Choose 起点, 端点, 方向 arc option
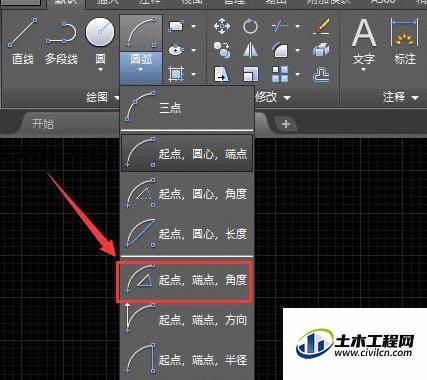427x380 pixels. [187, 319]
